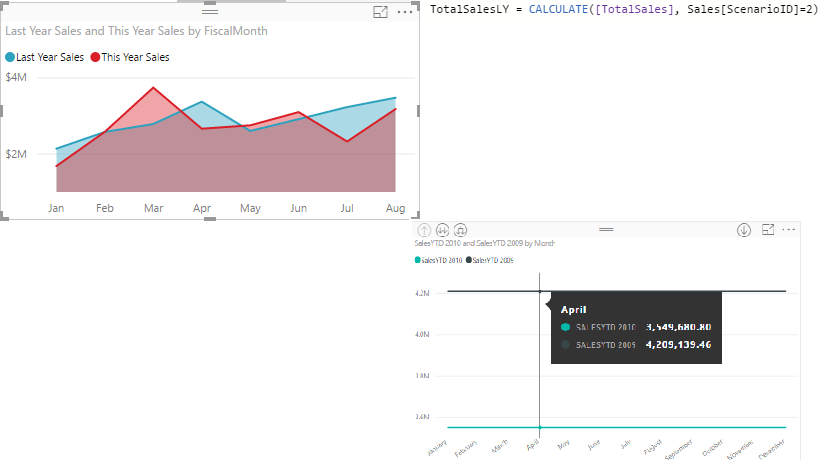819x460 pixels.
Task: Open More options on Last Year Sales chart
Action: [405, 11]
